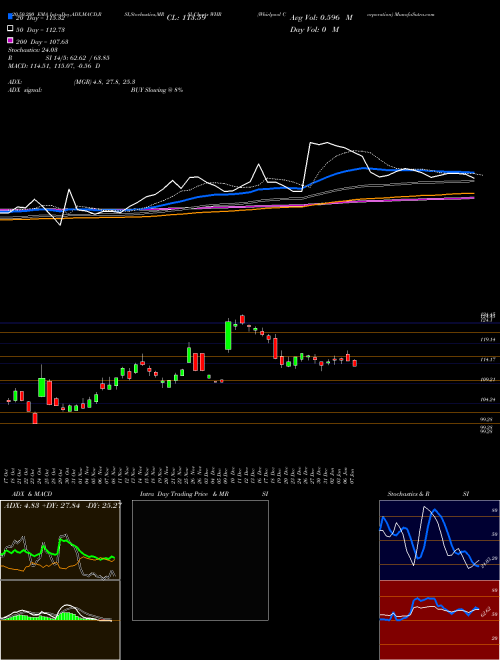Select the '200 Day = 107.63' legend text

pyautogui.click(x=42, y=42)
